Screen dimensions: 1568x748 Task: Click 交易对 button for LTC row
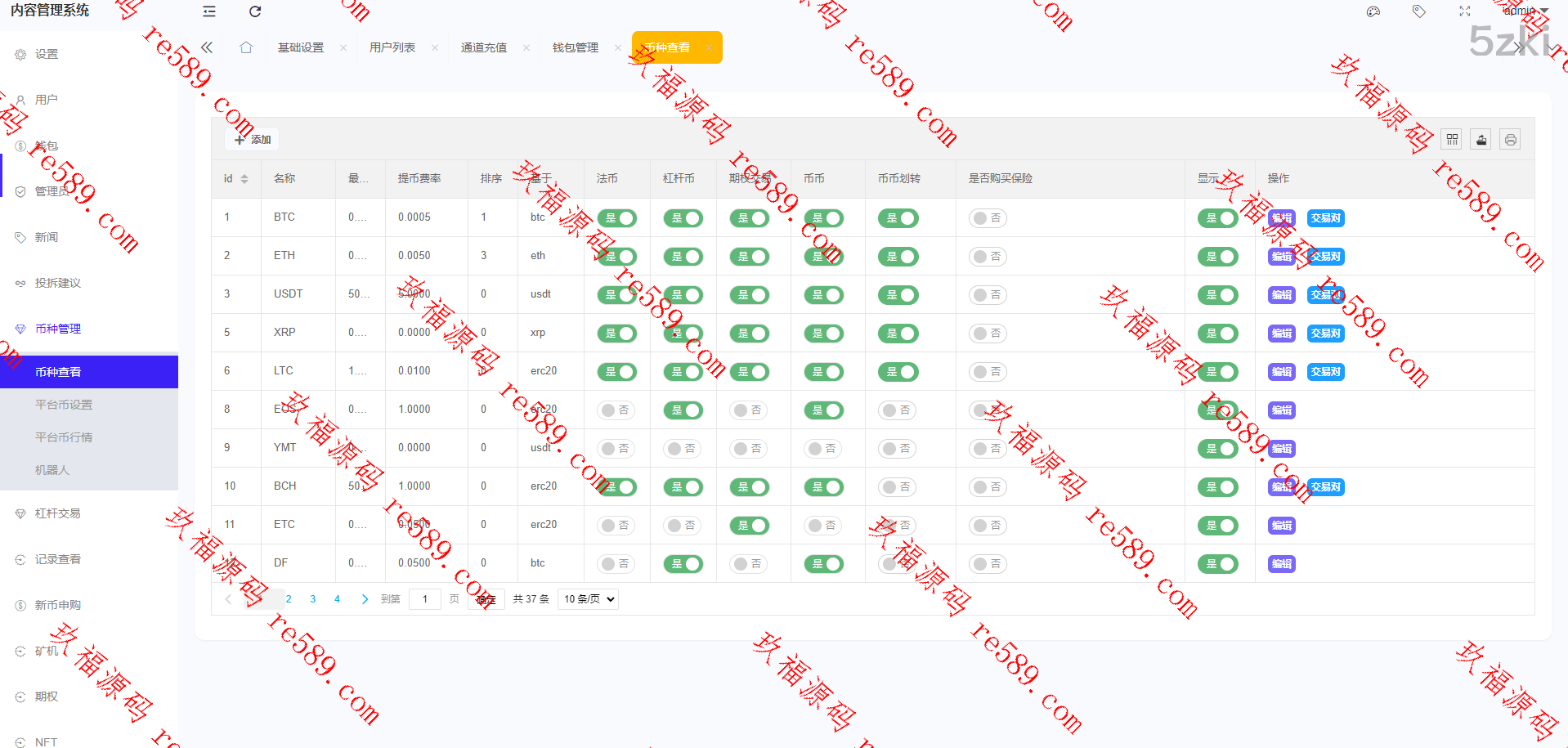1325,372
